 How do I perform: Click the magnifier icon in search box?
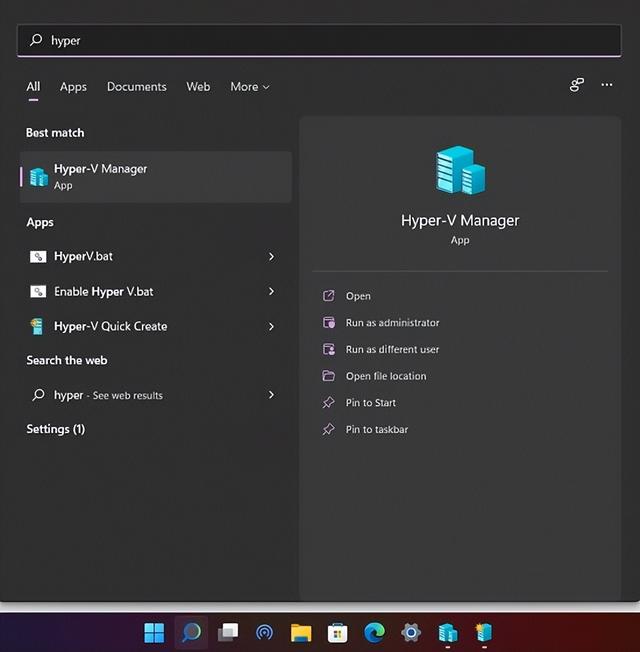point(36,40)
